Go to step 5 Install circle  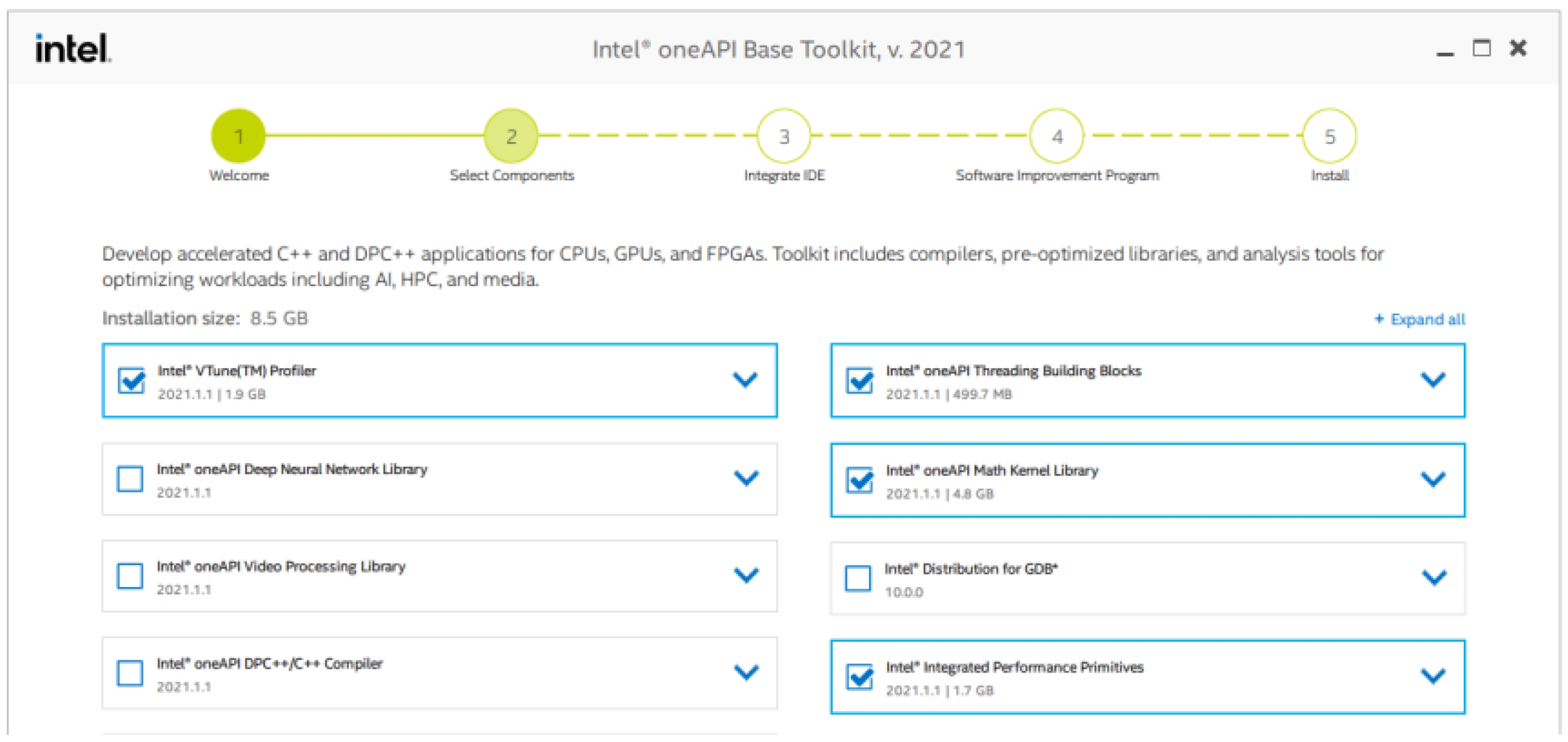click(1329, 136)
